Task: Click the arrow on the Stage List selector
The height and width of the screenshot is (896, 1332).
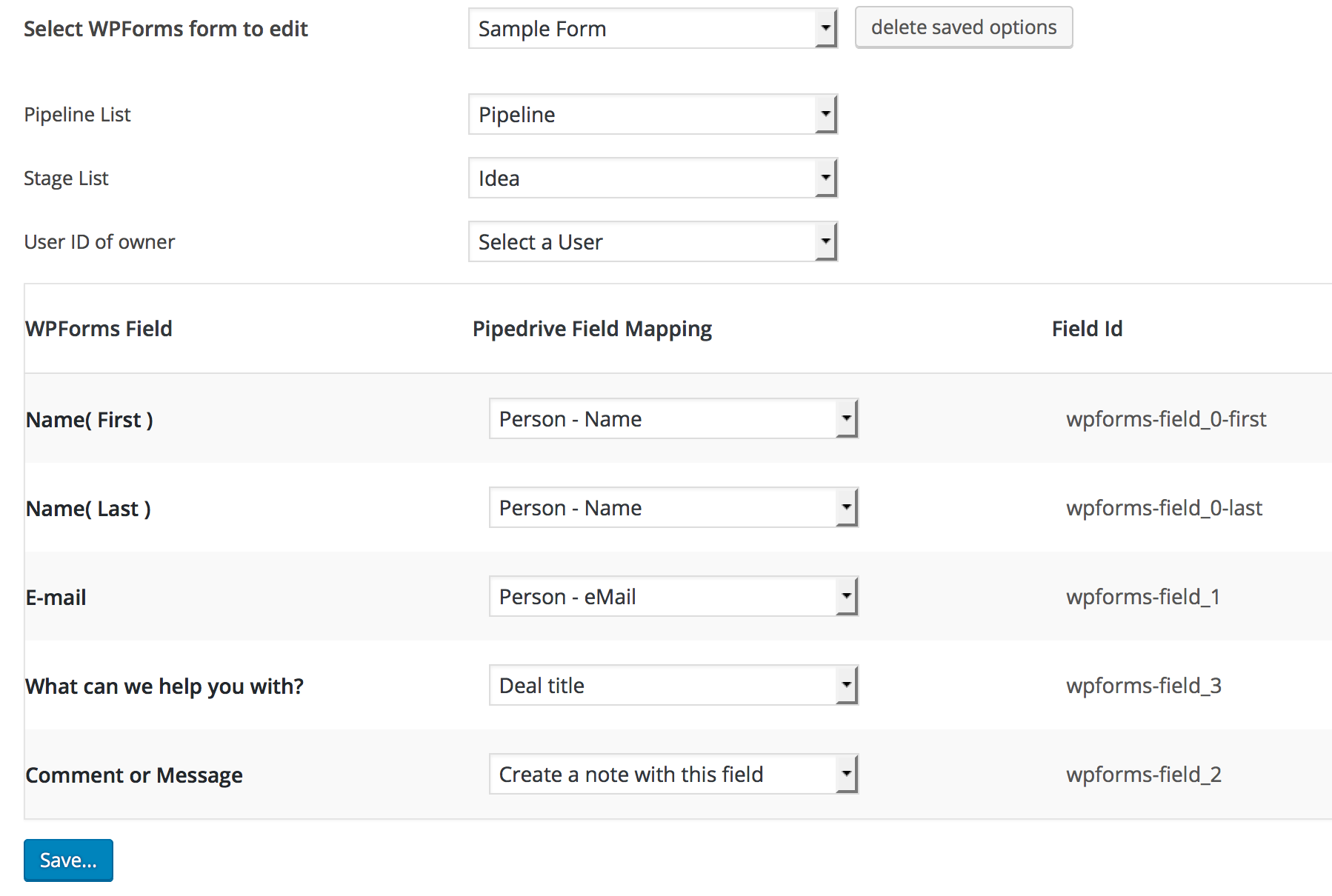Action: tap(826, 178)
